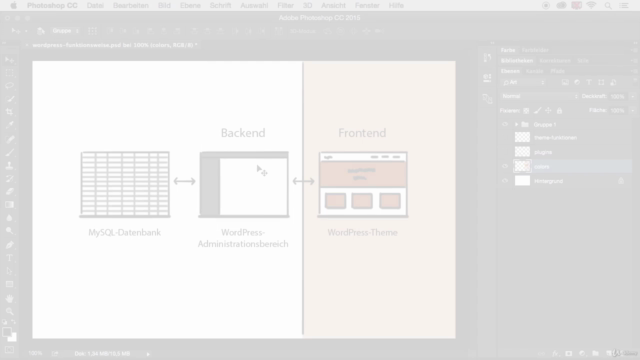The image size is (640, 360).
Task: Open the Datei menu
Action: pyautogui.click(x=95, y=5)
